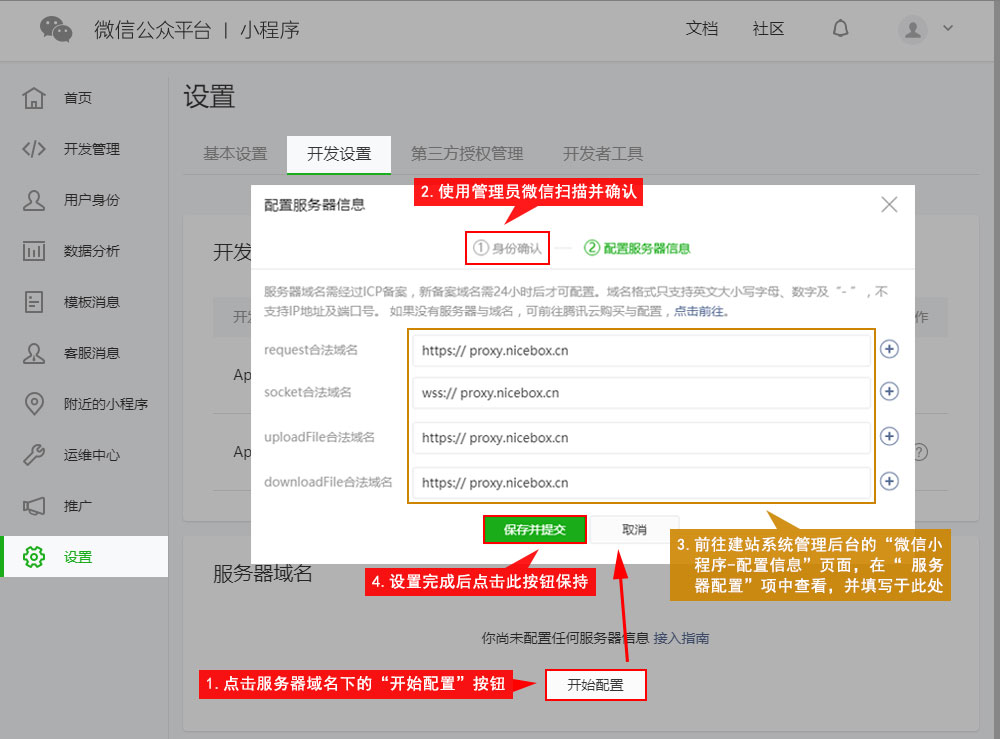Viewport: 1000px width, 739px height.
Task: Open the user avatar account menu
Action: (925, 29)
